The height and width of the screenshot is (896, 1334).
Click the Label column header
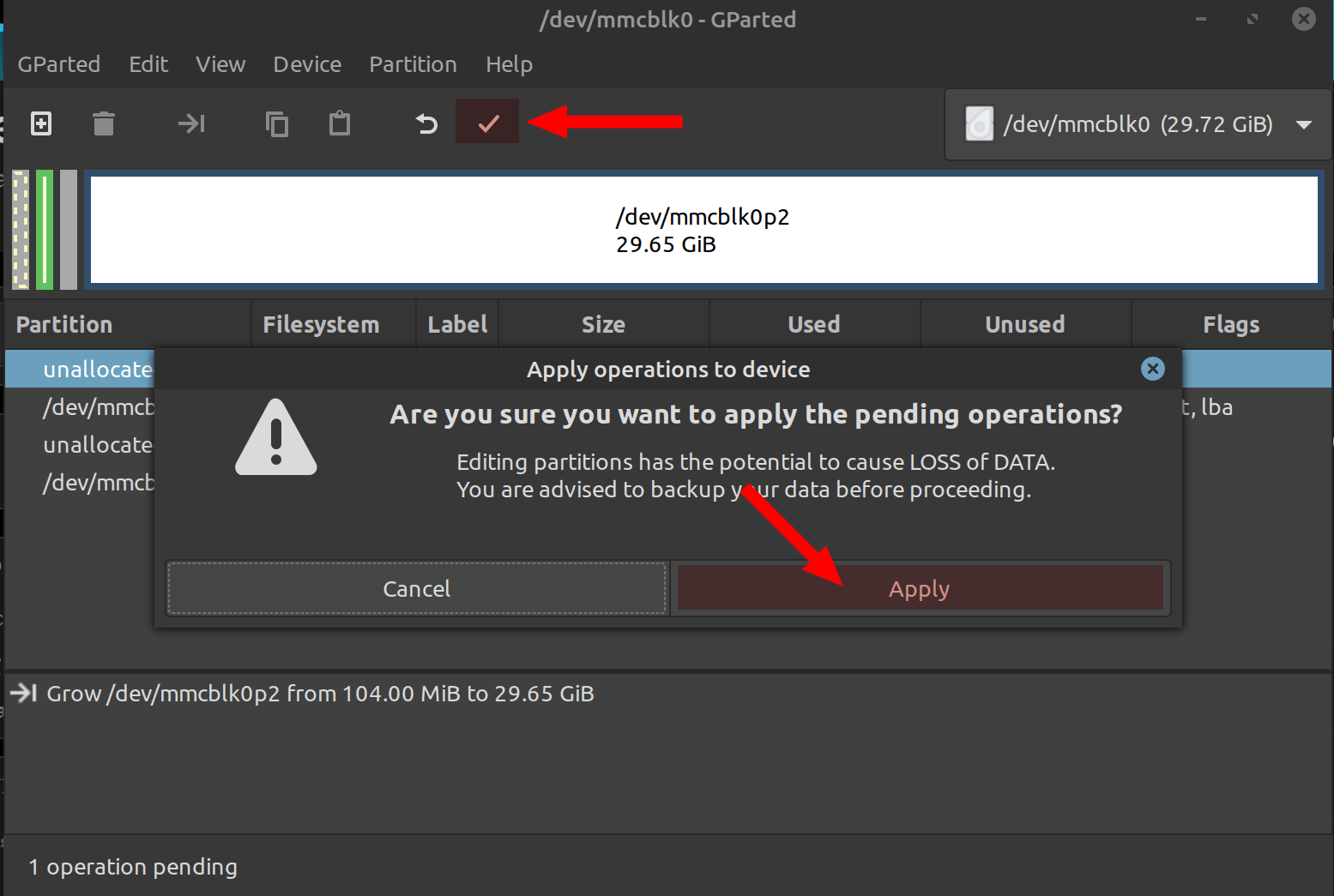(457, 324)
